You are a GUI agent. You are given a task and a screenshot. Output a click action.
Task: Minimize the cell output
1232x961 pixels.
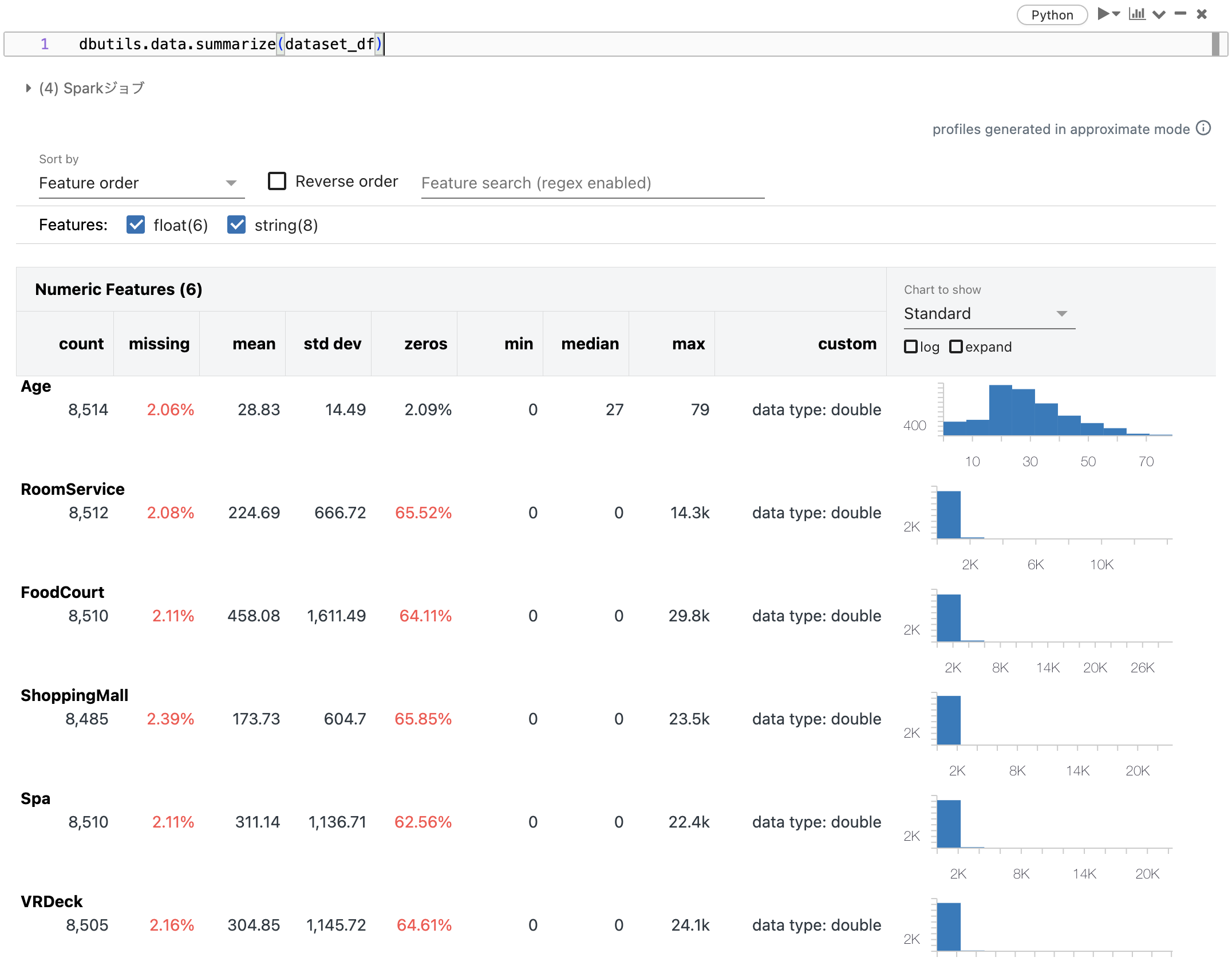(1179, 14)
